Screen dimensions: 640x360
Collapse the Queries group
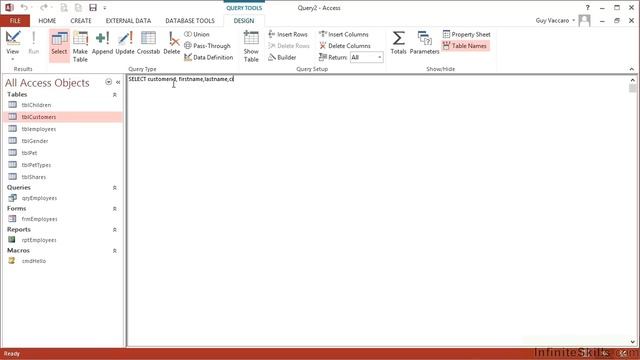pyautogui.click(x=115, y=188)
